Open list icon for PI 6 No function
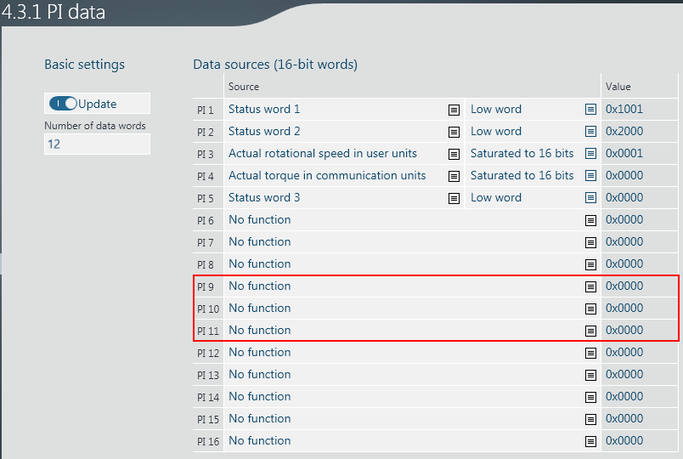 tap(590, 220)
